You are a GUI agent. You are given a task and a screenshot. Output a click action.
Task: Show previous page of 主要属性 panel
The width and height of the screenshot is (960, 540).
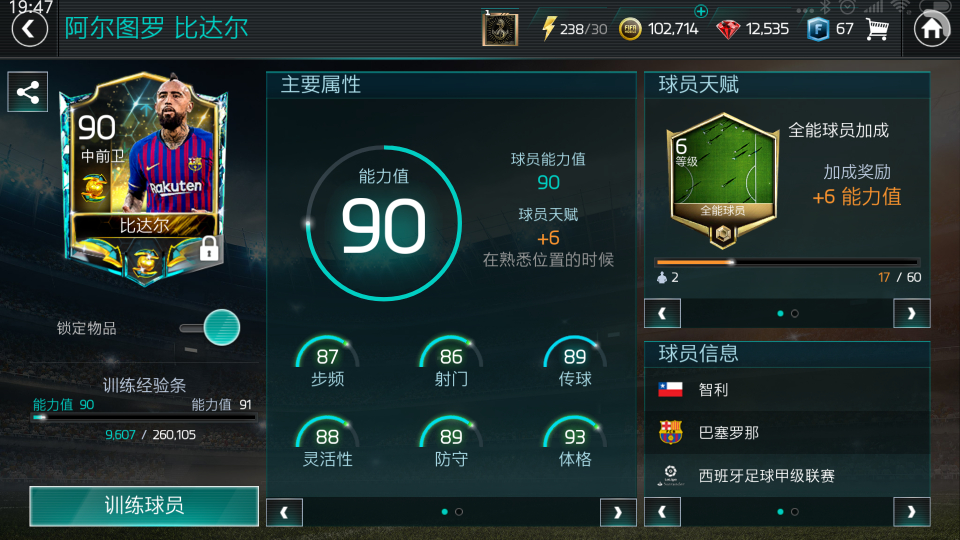(284, 512)
